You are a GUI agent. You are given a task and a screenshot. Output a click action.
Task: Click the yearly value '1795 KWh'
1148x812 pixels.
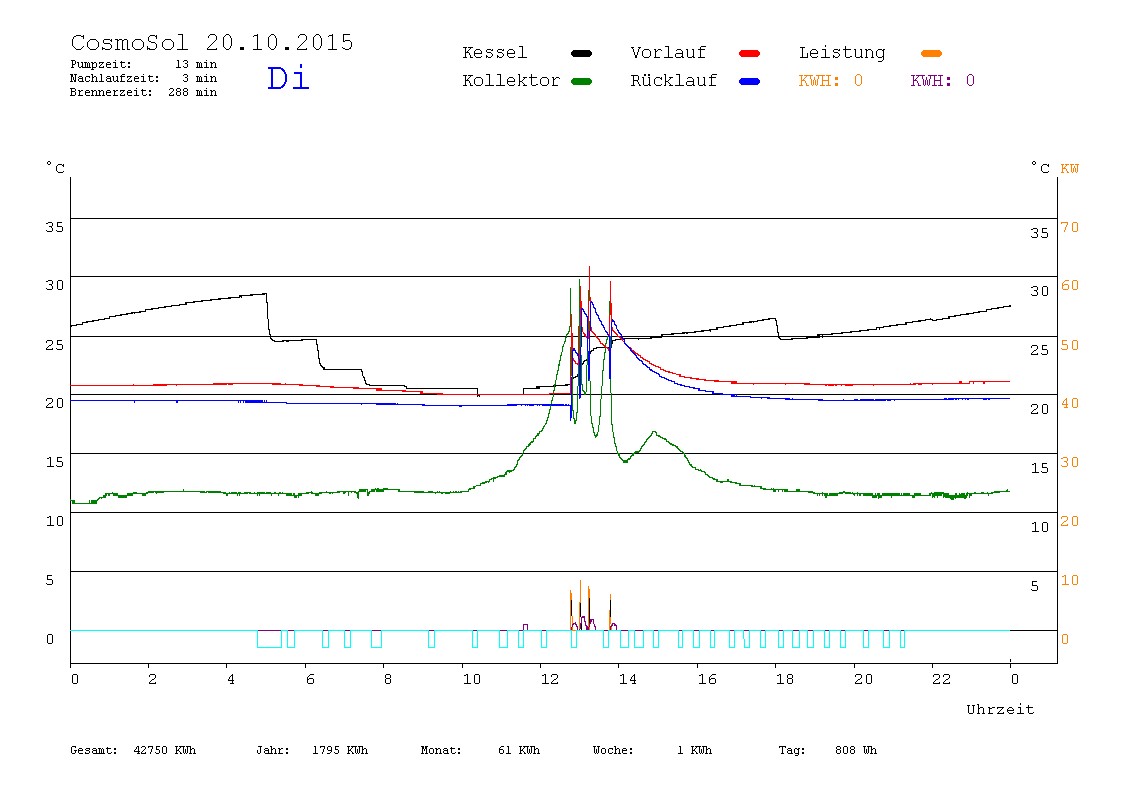(340, 750)
